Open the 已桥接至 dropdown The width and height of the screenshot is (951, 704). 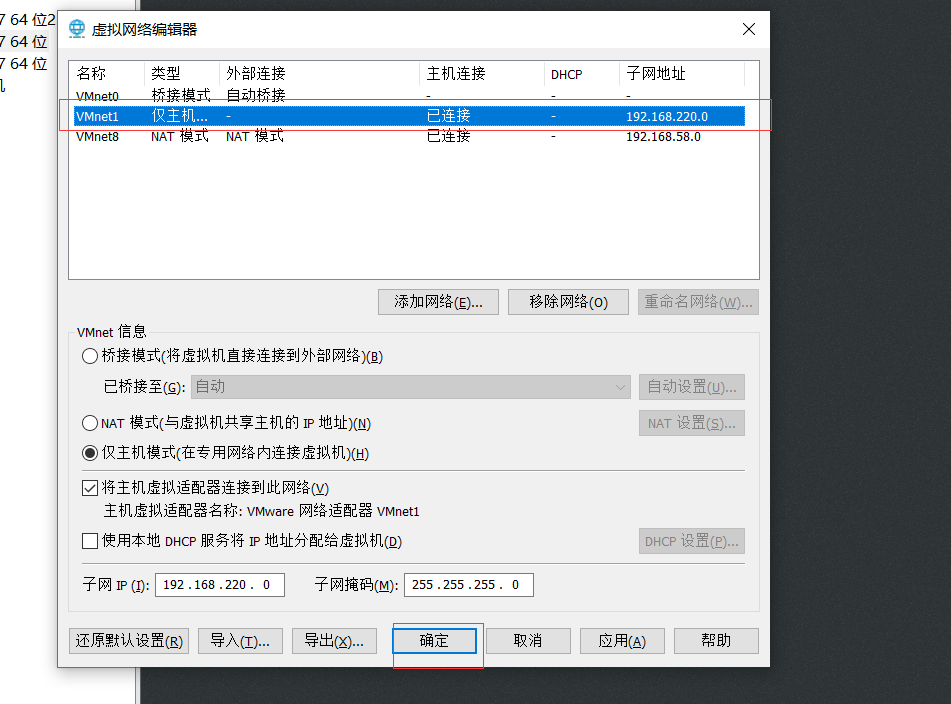pyautogui.click(x=411, y=387)
